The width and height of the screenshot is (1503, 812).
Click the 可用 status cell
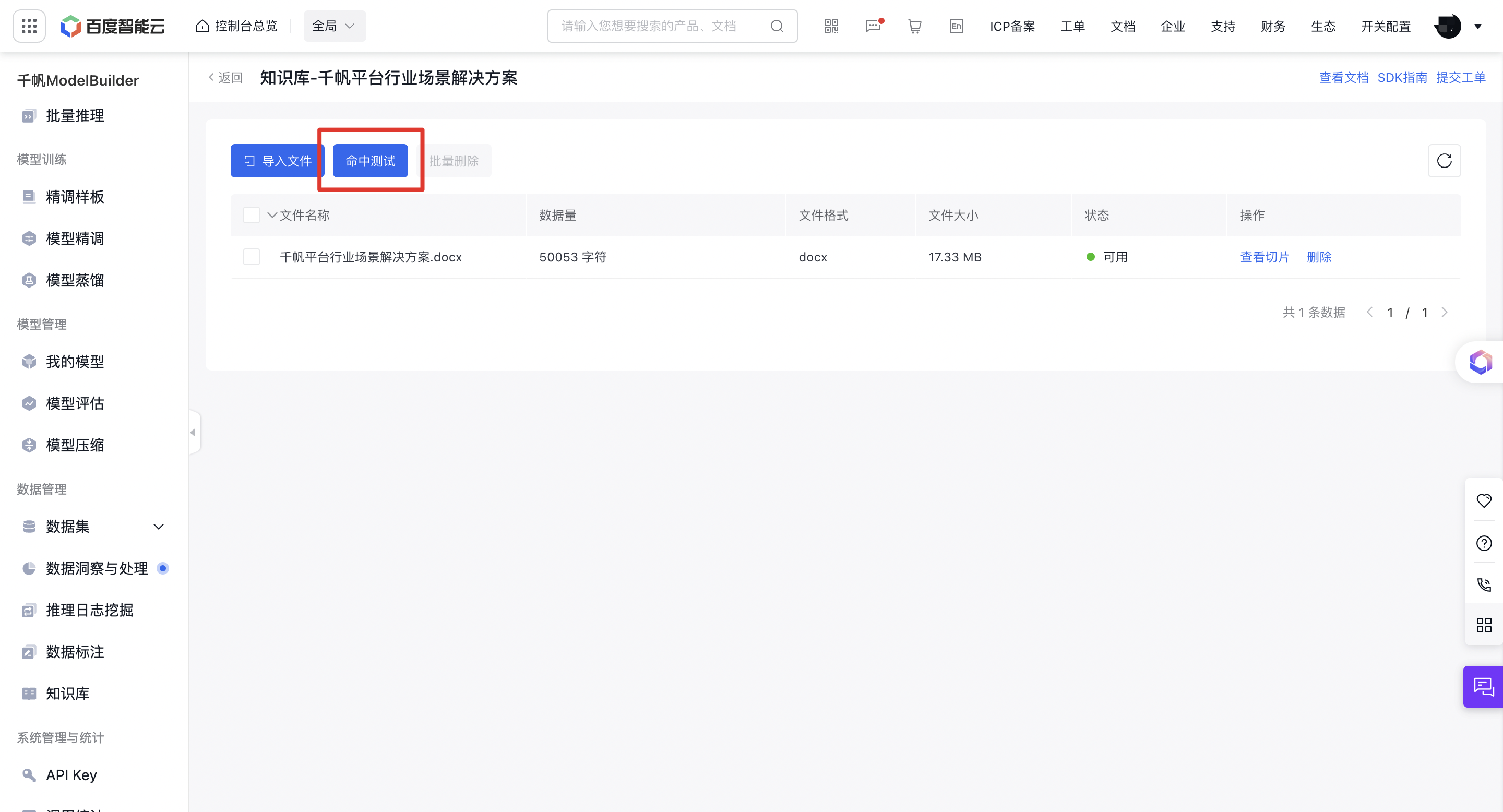click(x=1107, y=257)
